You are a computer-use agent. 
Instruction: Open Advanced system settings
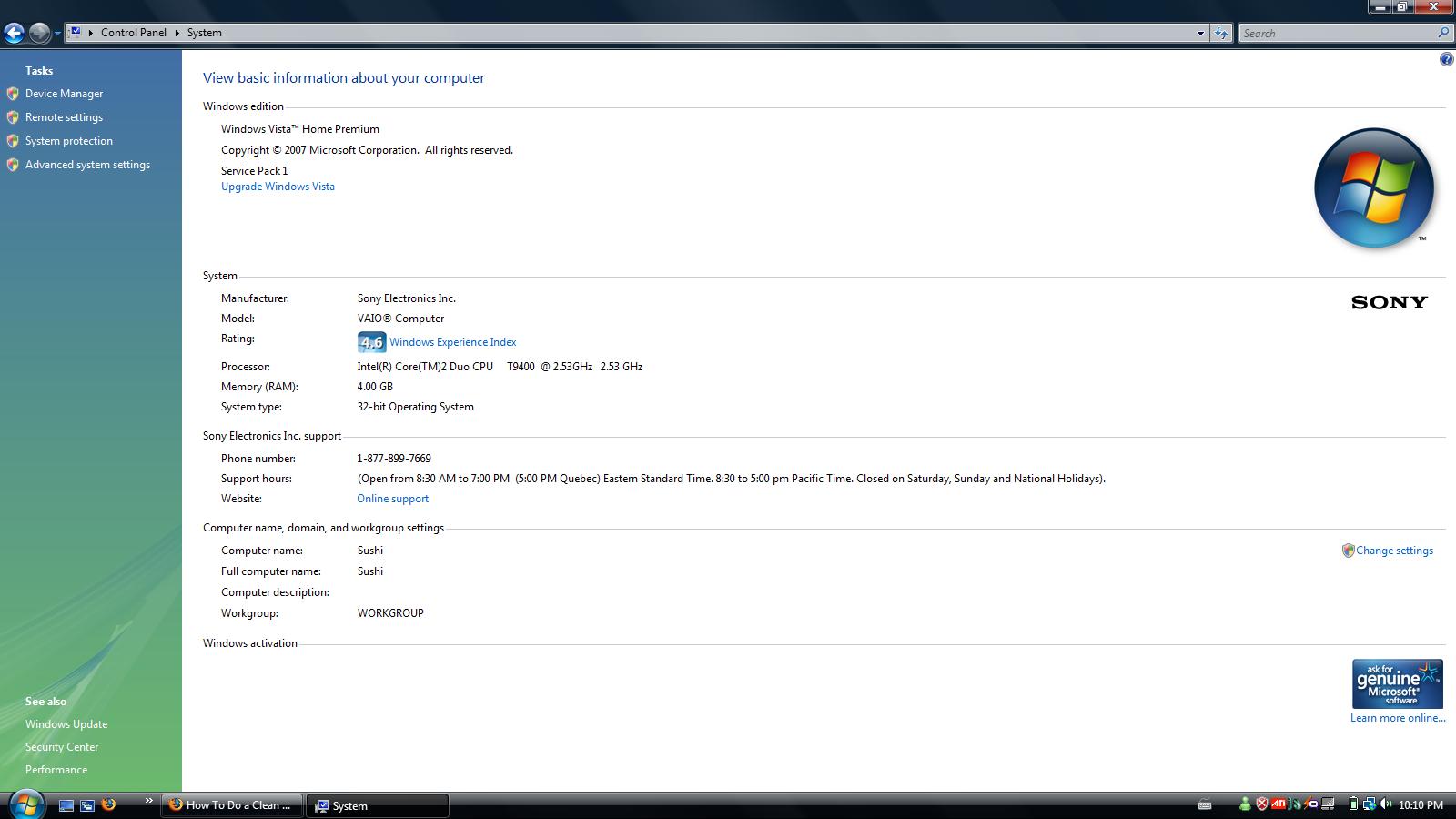87,165
